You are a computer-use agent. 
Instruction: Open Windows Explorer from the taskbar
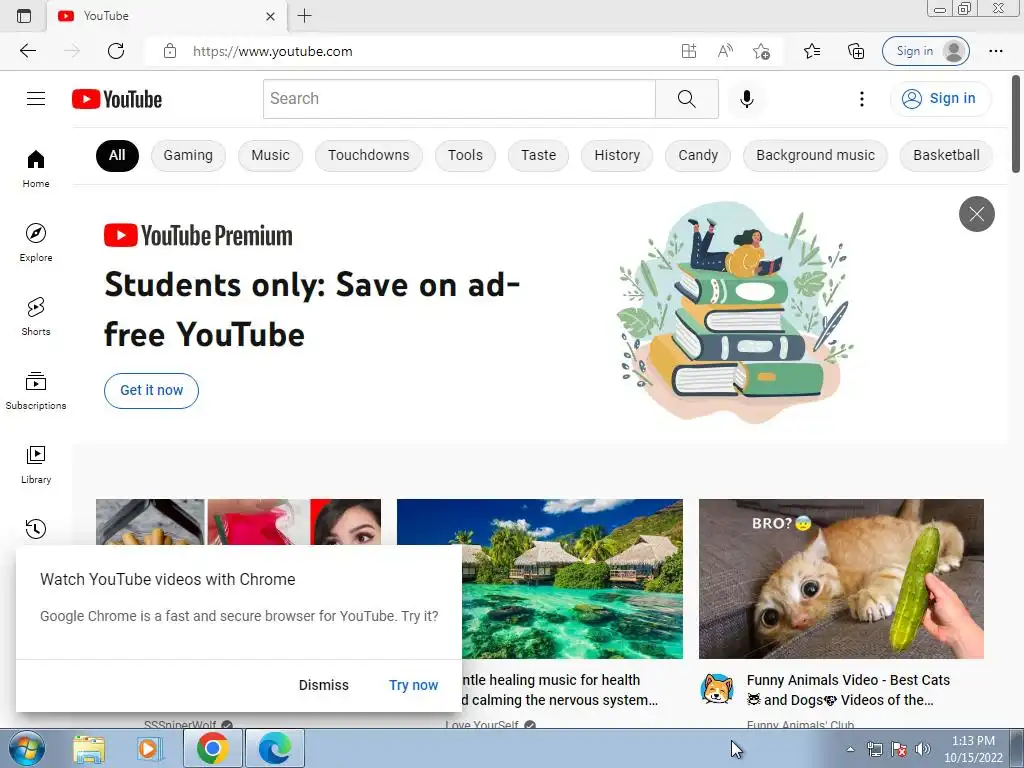click(x=89, y=749)
